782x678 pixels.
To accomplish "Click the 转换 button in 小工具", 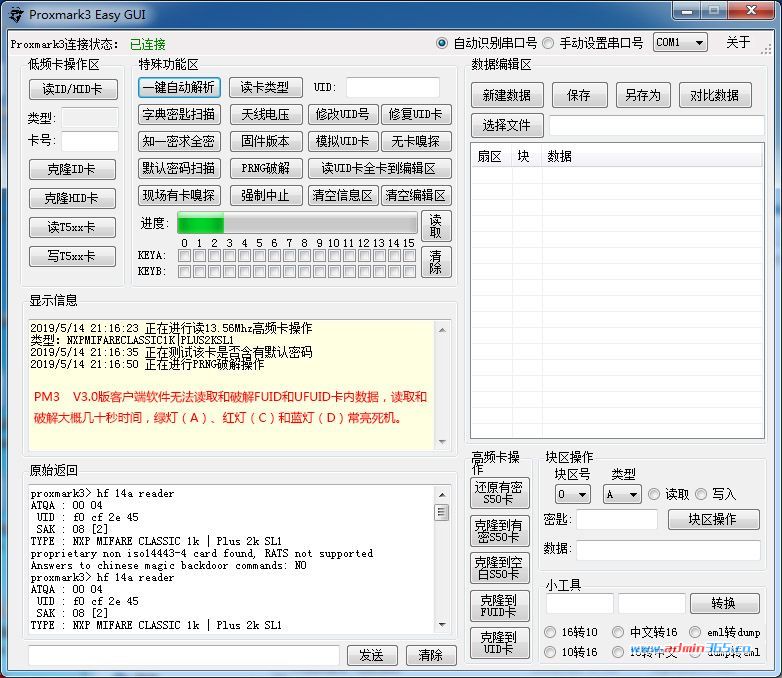I will coord(725,604).
